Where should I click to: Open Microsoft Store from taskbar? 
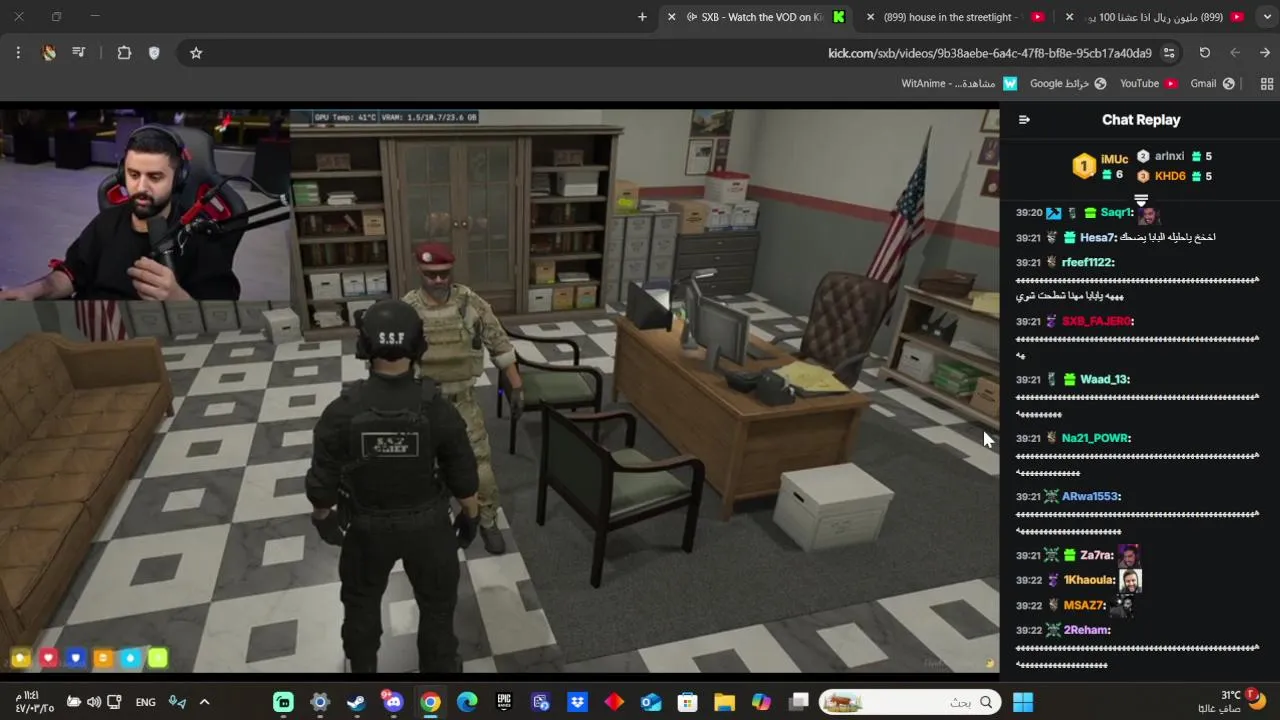pyautogui.click(x=688, y=702)
